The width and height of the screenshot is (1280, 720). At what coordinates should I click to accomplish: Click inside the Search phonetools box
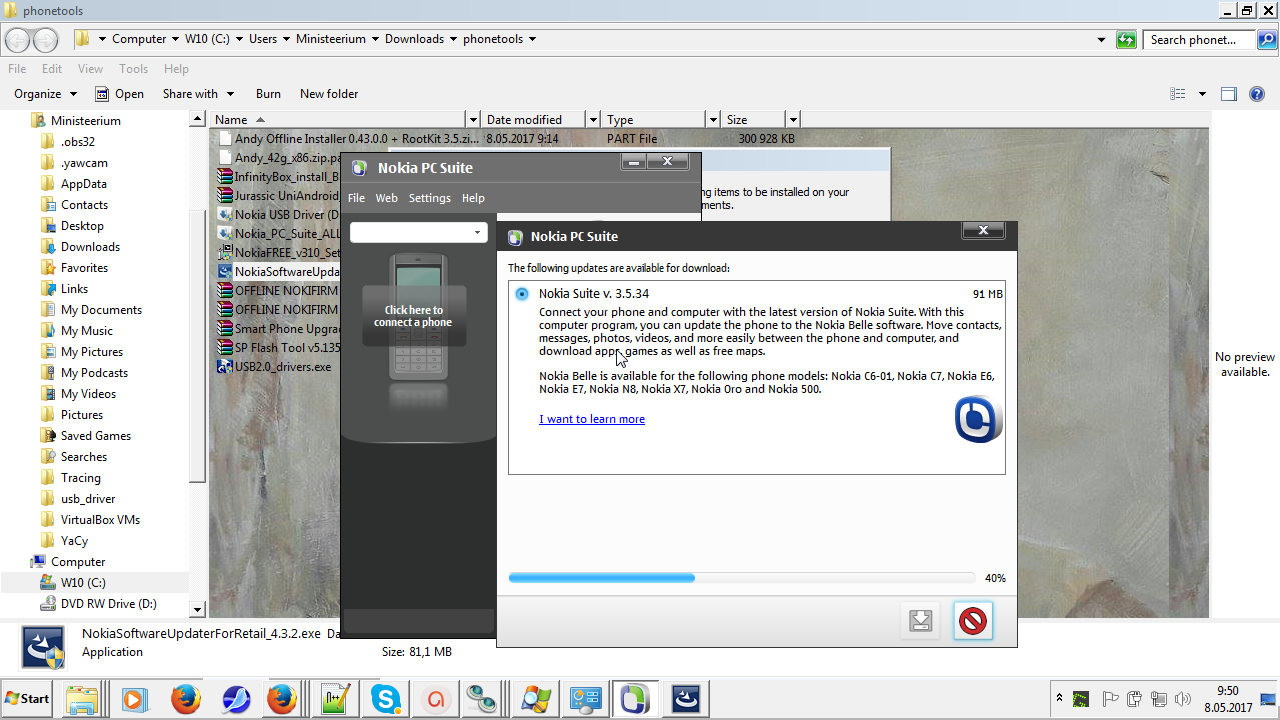point(1200,40)
